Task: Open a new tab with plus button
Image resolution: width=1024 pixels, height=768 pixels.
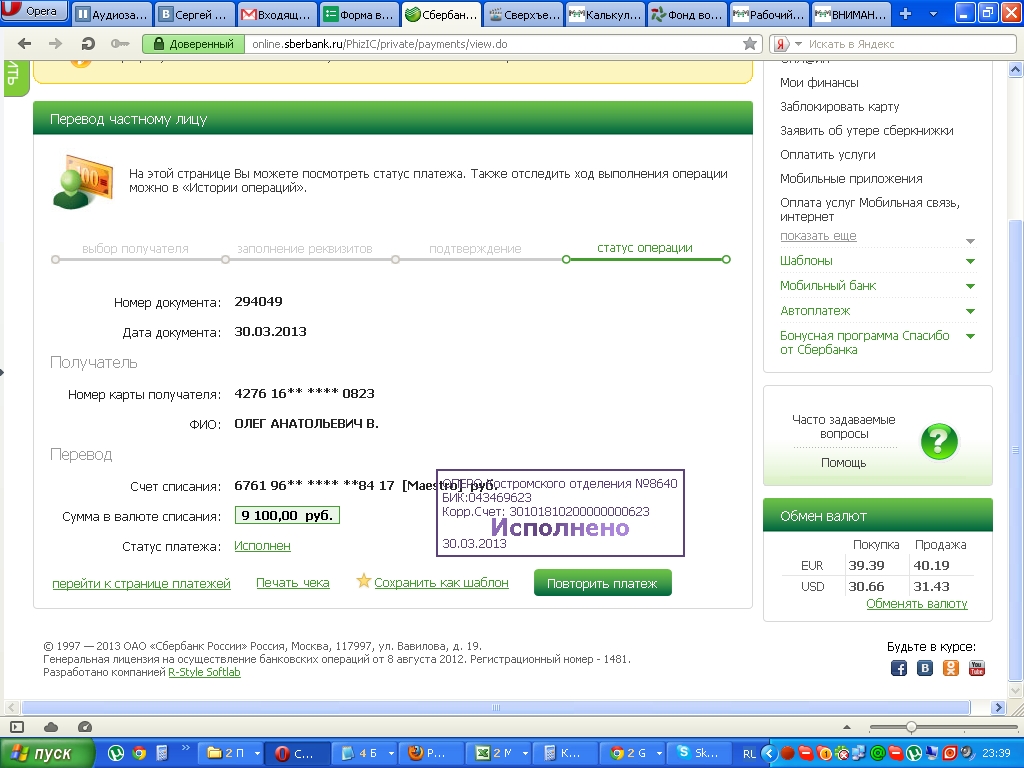Action: (x=905, y=14)
